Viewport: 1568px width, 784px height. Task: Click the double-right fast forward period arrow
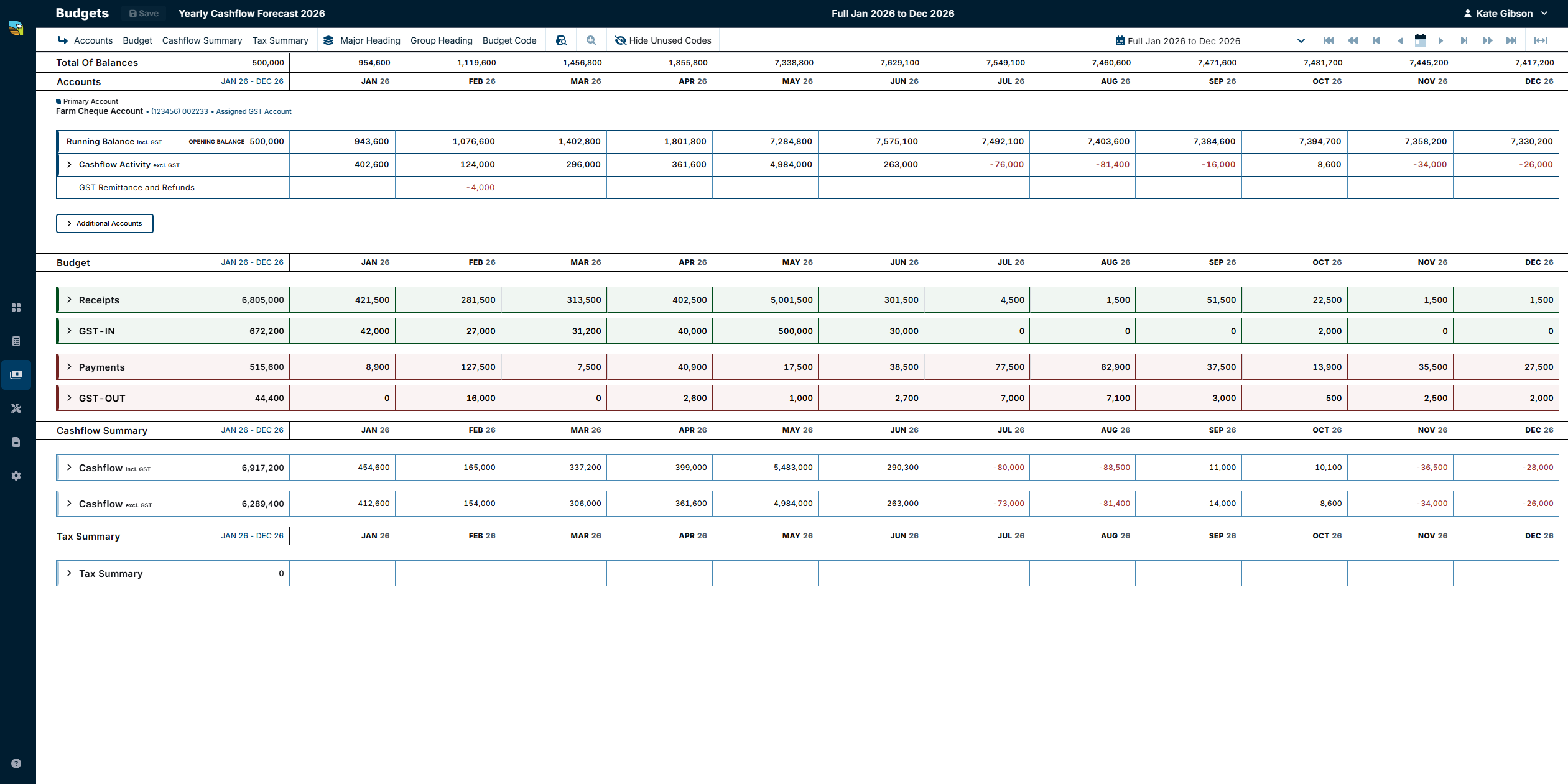[x=1488, y=40]
